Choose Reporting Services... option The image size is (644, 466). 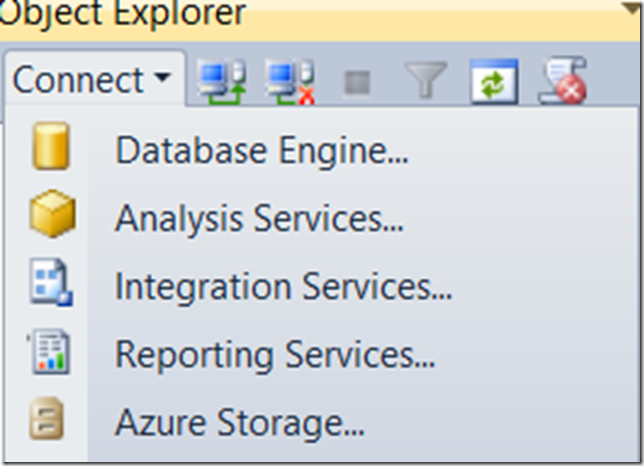pyautogui.click(x=275, y=355)
